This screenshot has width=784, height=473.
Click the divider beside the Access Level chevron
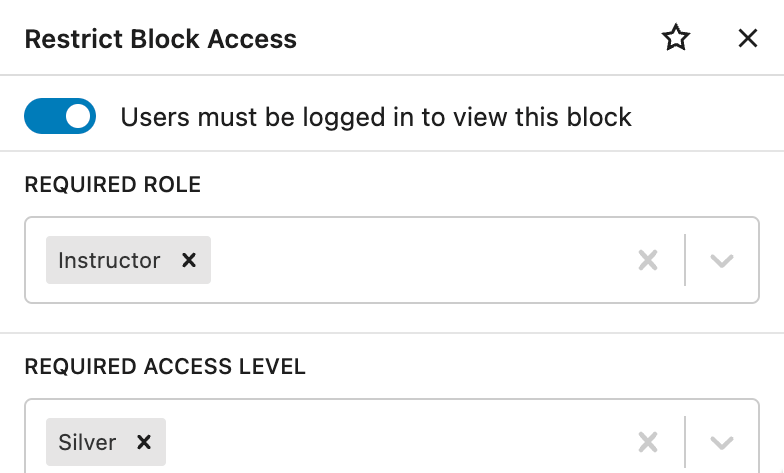(x=685, y=442)
